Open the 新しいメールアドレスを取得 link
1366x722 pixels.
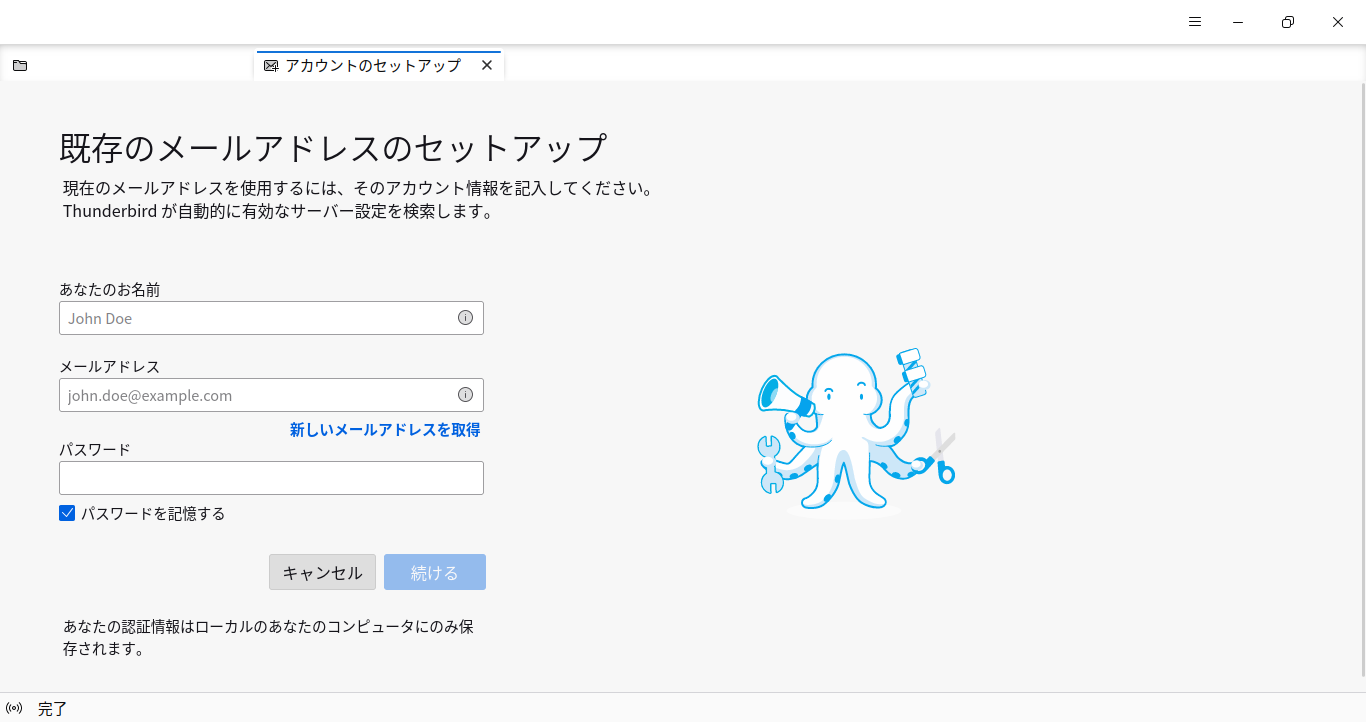click(x=385, y=430)
